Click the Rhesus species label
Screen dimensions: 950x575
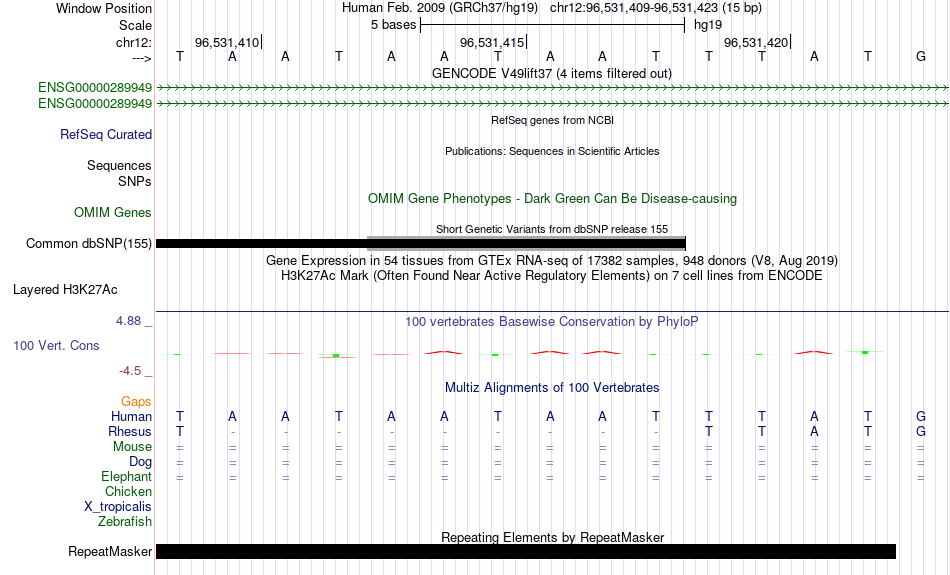[x=130, y=432]
